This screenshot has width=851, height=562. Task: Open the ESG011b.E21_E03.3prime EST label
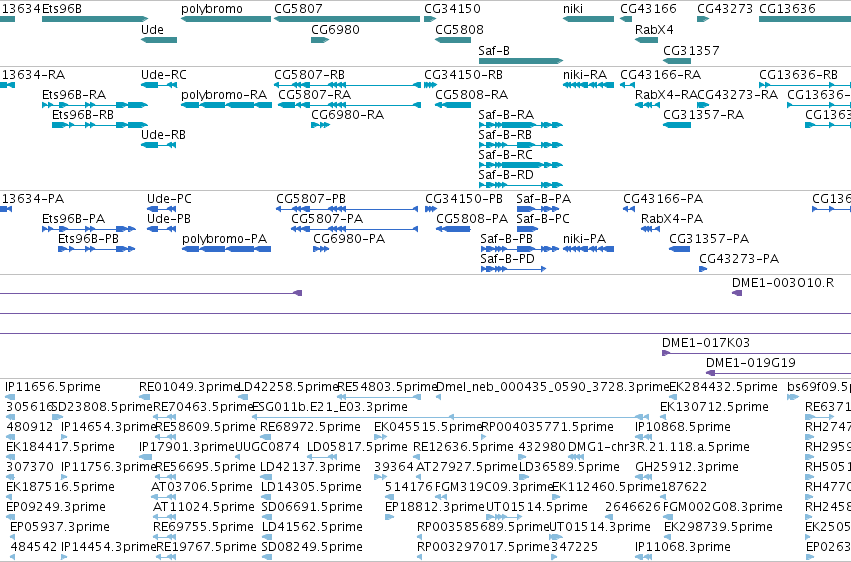tap(329, 407)
